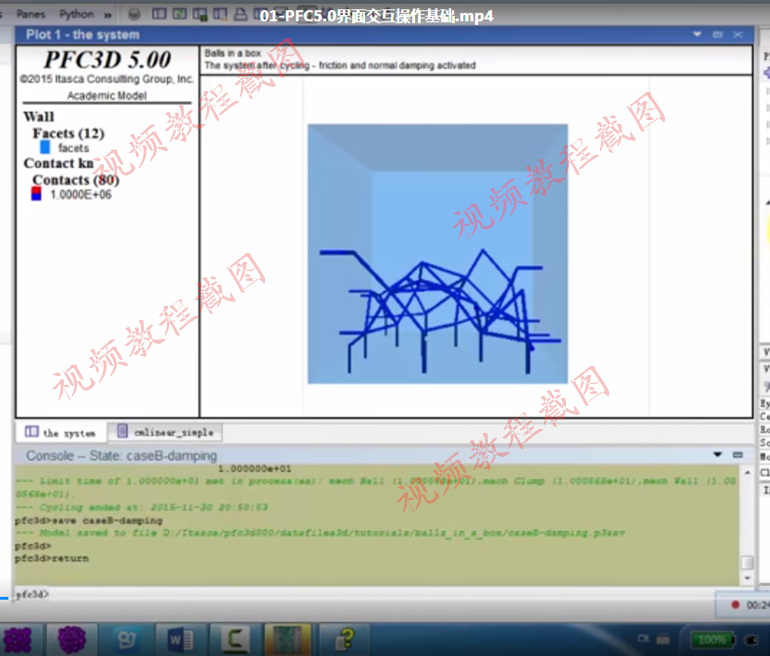Screen dimensions: 770x656
Task: Click the blue box model in the plot
Action: coord(438,254)
